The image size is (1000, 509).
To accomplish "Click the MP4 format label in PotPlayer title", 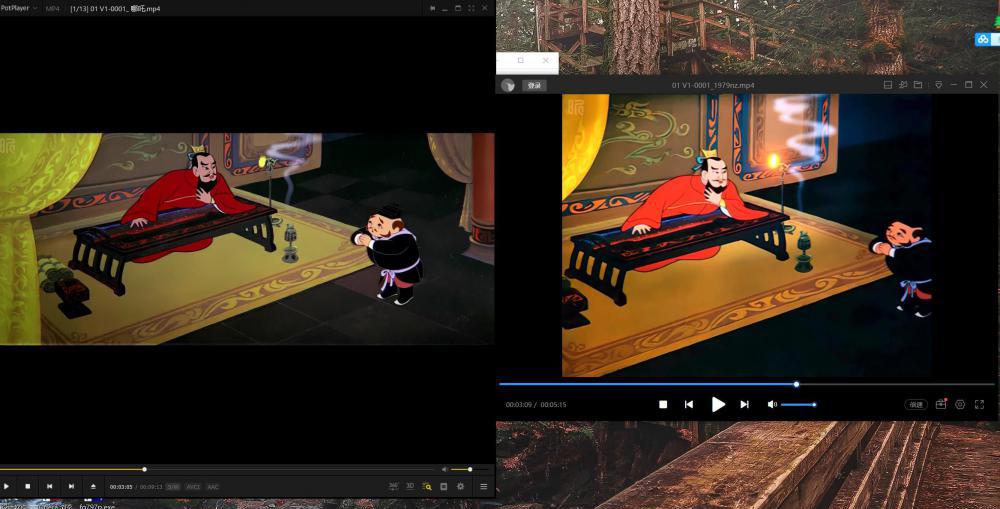I will (53, 9).
